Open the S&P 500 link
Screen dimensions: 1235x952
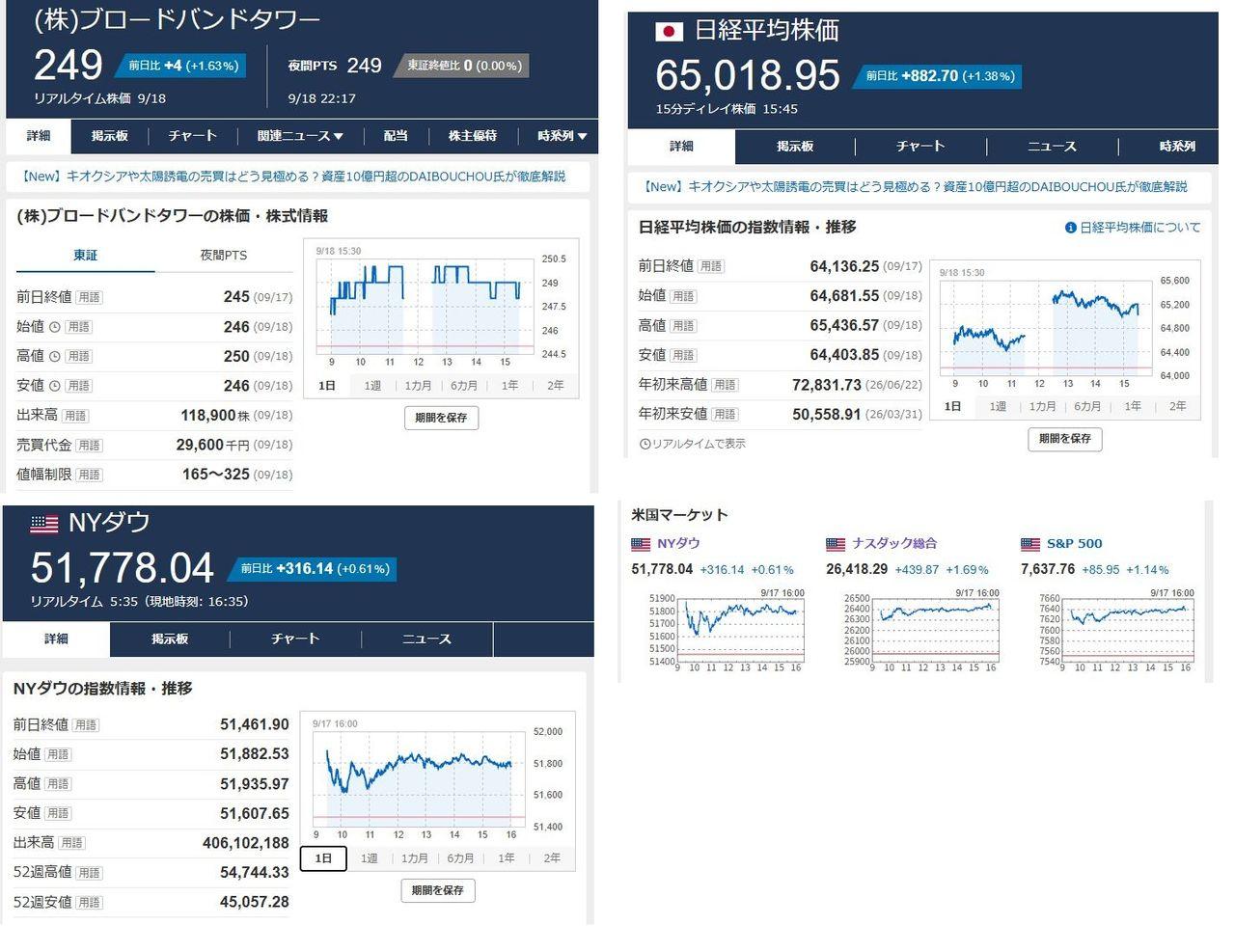[1075, 544]
